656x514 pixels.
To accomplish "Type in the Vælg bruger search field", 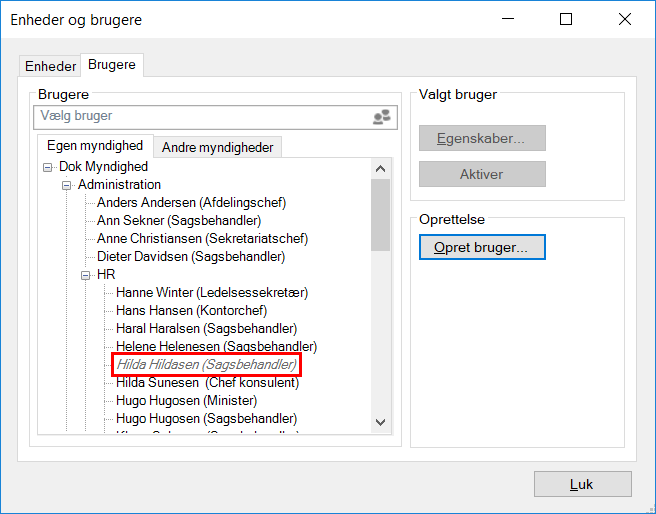I will (x=200, y=117).
